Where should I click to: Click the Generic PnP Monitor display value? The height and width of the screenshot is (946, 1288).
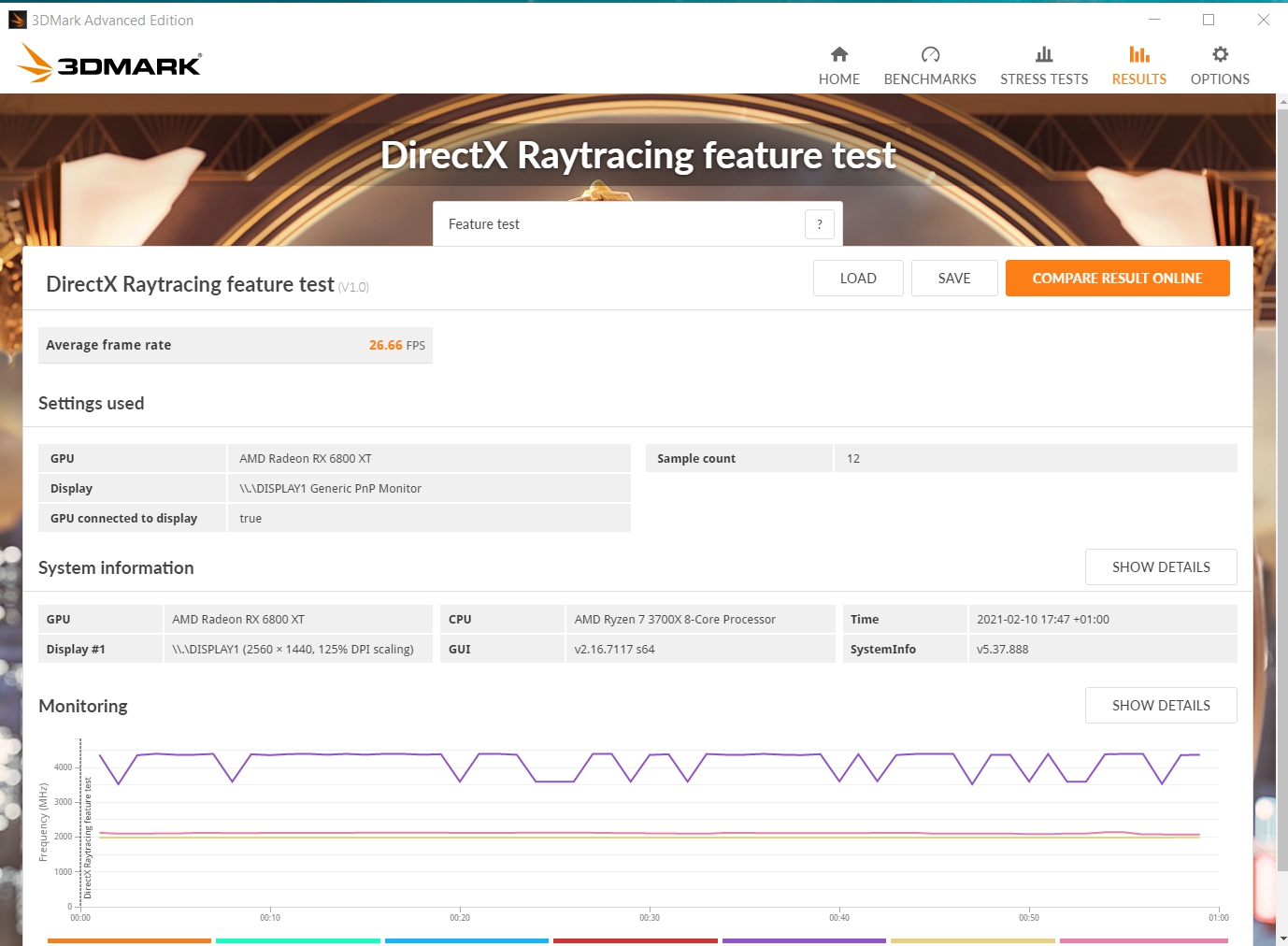tap(330, 488)
